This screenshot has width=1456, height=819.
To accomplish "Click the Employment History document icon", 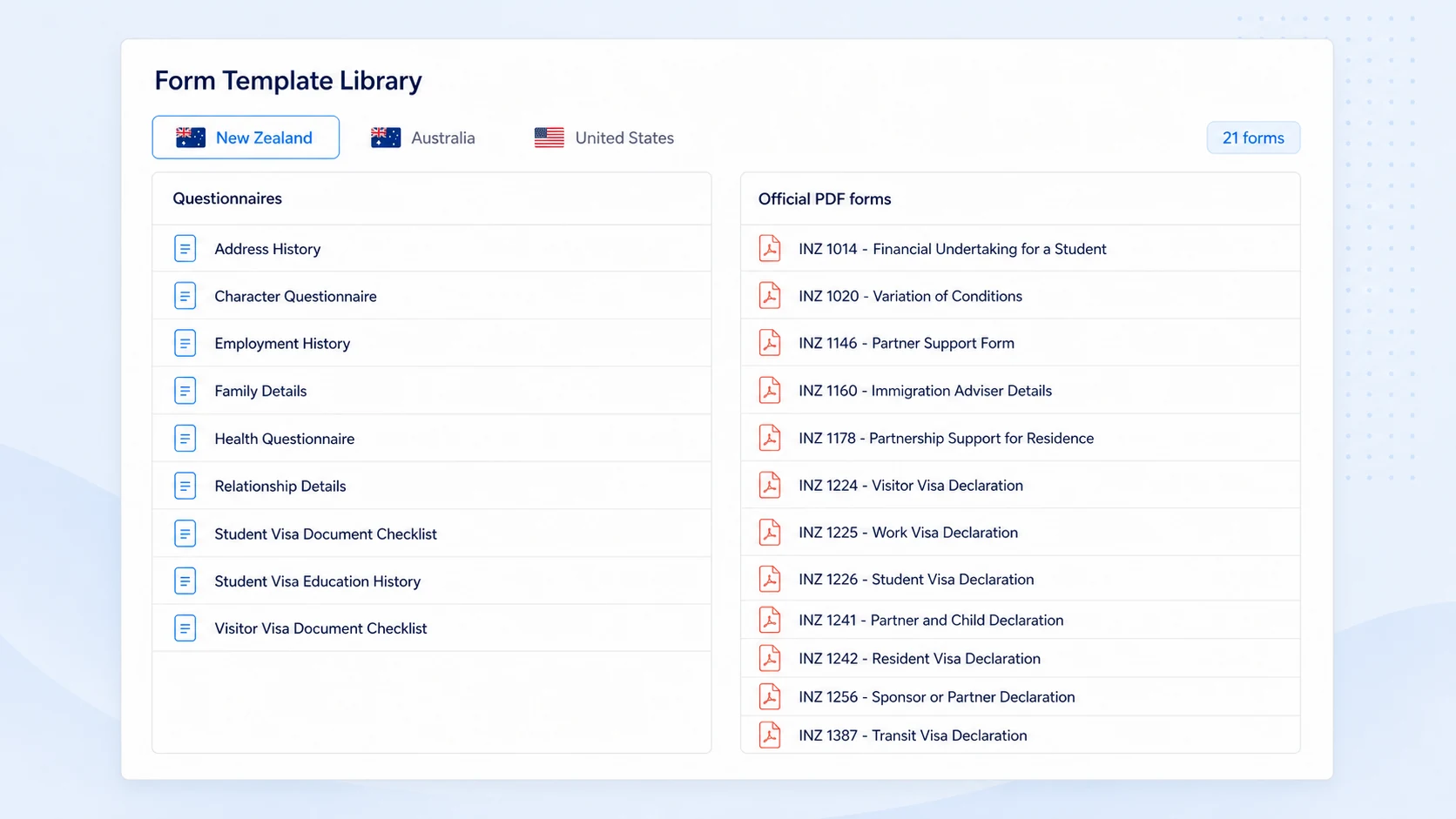I will tap(185, 344).
